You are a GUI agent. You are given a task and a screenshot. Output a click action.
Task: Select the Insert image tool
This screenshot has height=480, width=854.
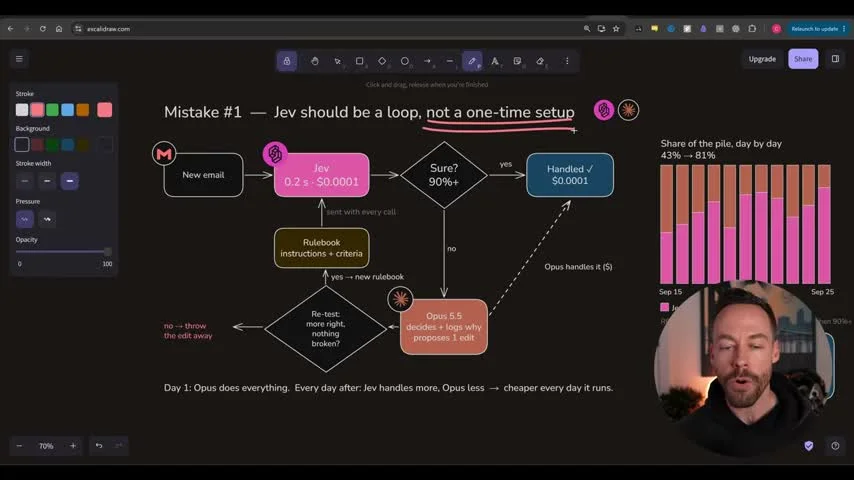(x=517, y=61)
